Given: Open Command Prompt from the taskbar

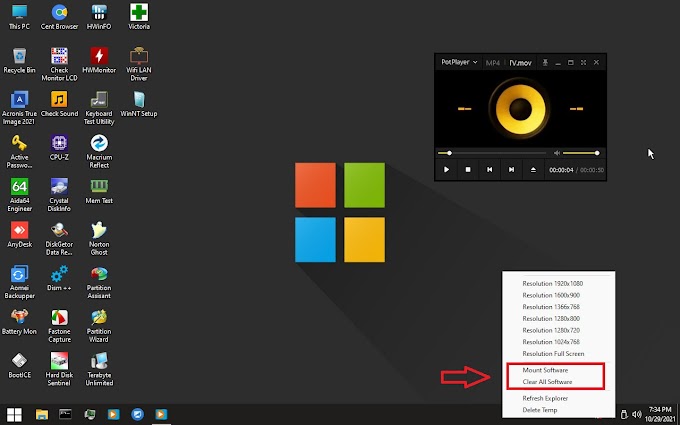Looking at the screenshot, I should coord(65,414).
